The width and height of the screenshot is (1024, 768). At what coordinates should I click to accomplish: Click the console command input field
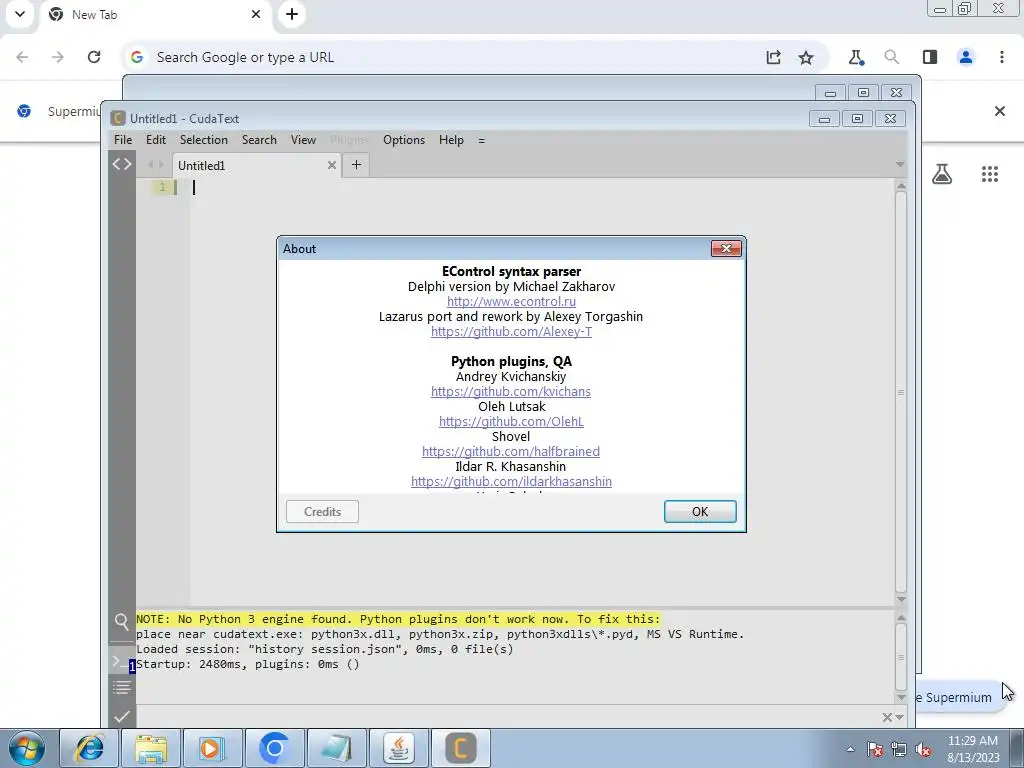pos(506,716)
